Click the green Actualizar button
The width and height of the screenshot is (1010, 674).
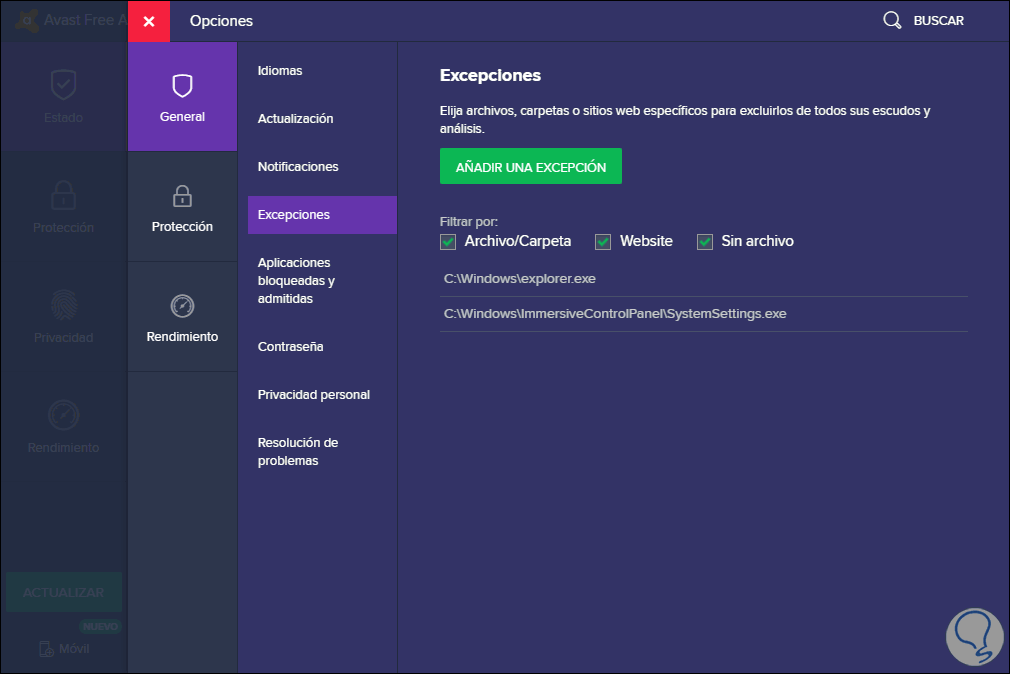(64, 592)
